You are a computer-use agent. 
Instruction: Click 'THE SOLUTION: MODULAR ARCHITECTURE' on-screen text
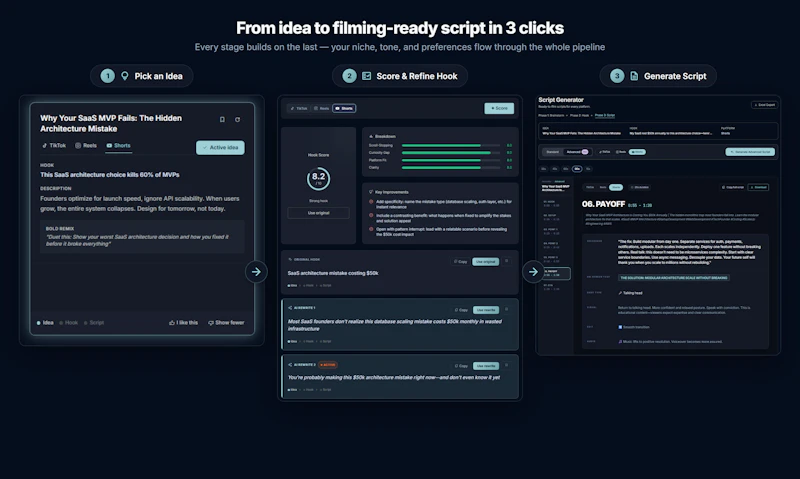click(674, 278)
